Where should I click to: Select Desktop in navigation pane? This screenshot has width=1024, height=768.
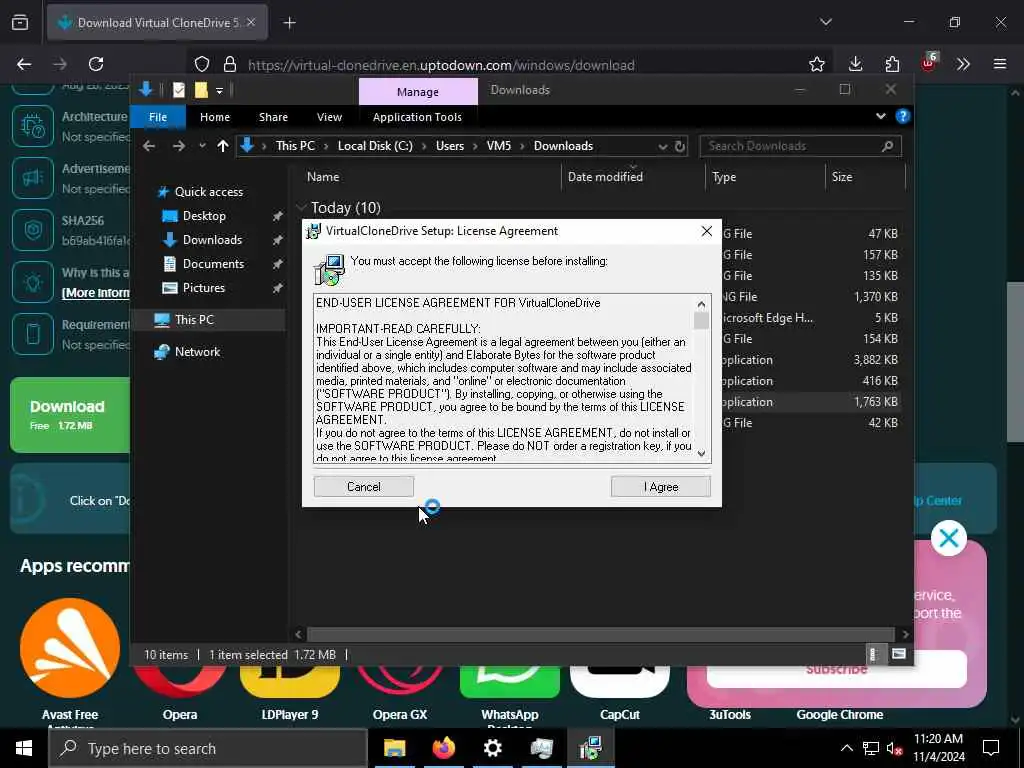204,216
